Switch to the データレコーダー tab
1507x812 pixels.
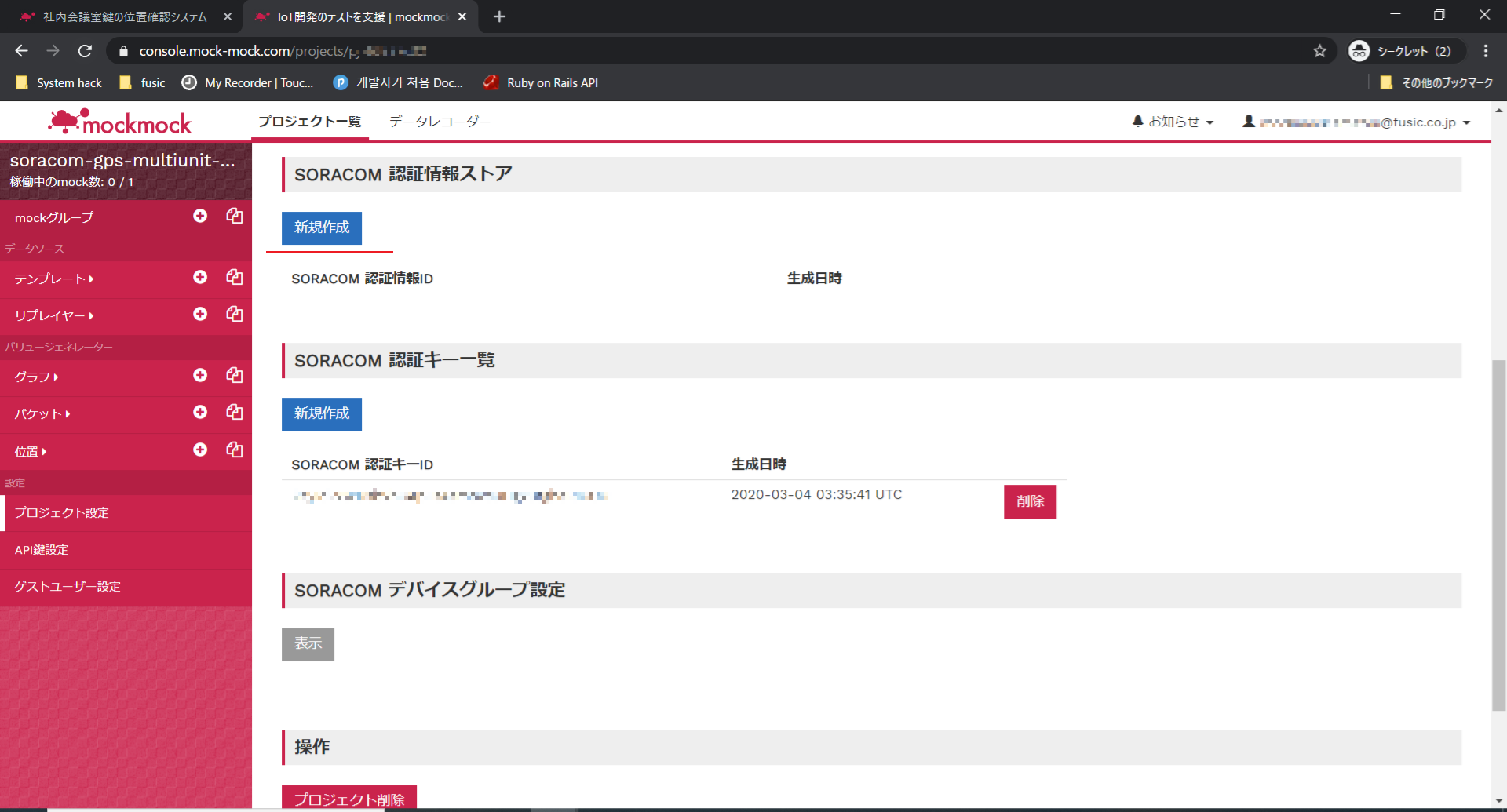440,122
